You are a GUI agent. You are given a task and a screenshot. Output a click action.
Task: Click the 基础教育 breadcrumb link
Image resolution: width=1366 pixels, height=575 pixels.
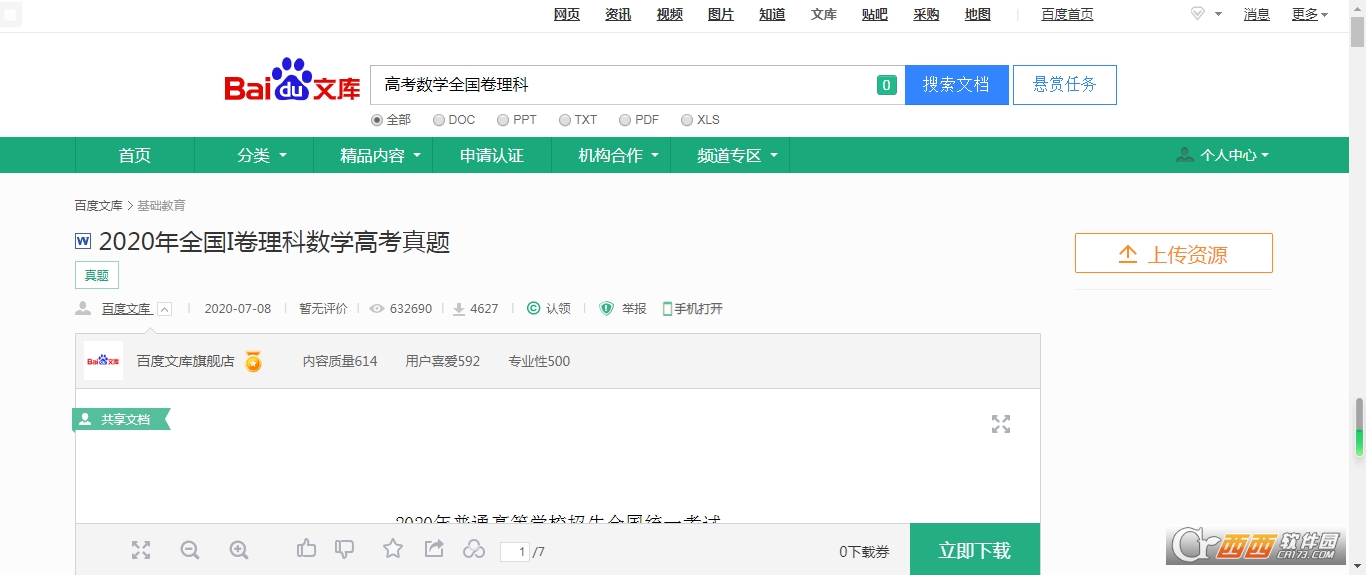[161, 205]
